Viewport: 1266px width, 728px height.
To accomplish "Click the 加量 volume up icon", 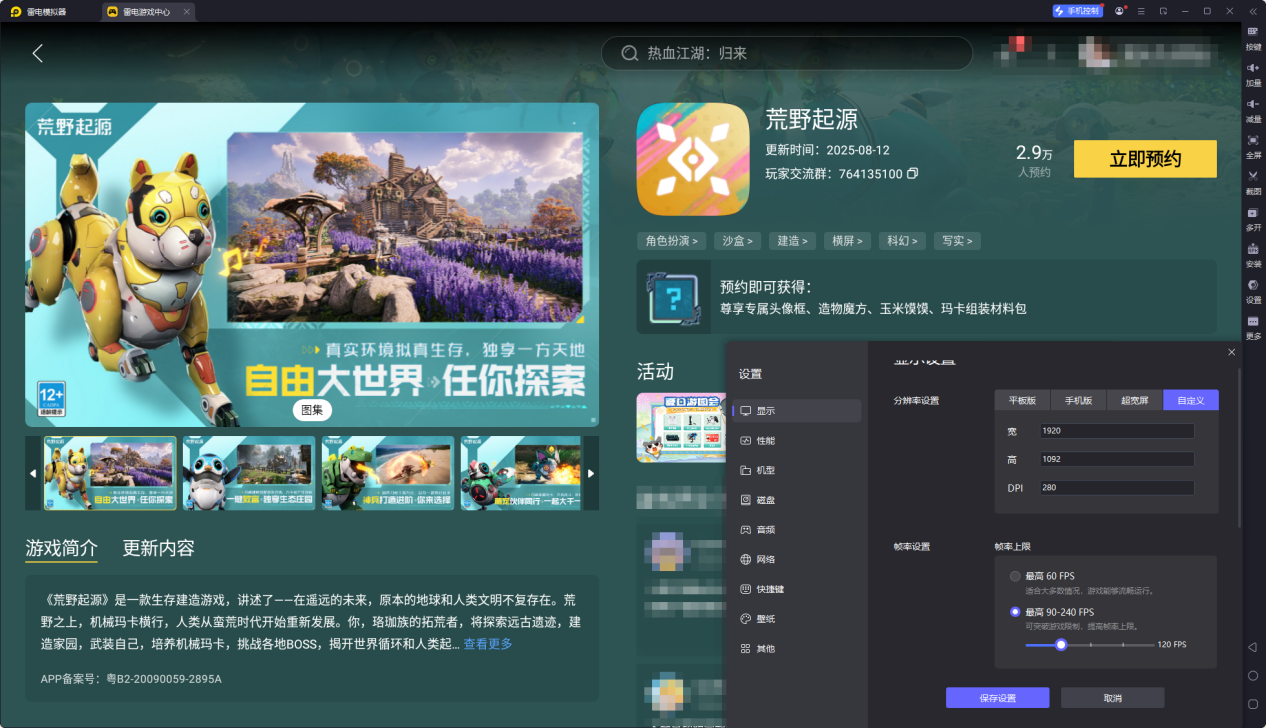I will click(x=1253, y=74).
